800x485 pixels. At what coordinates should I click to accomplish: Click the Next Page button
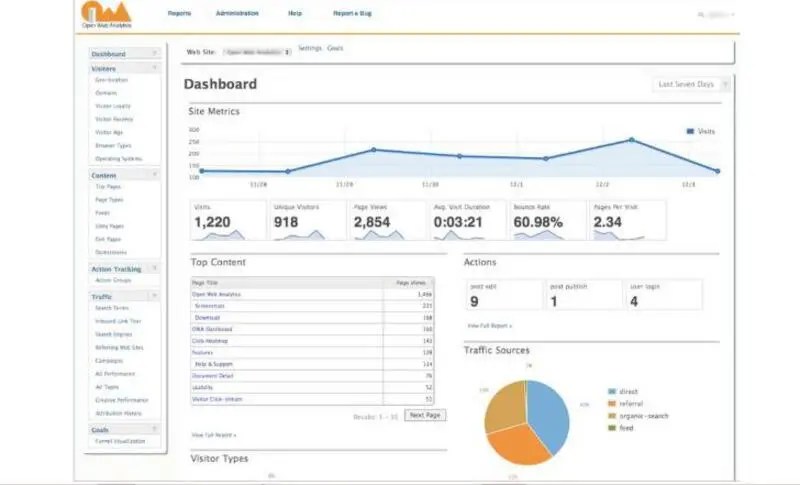click(x=425, y=415)
